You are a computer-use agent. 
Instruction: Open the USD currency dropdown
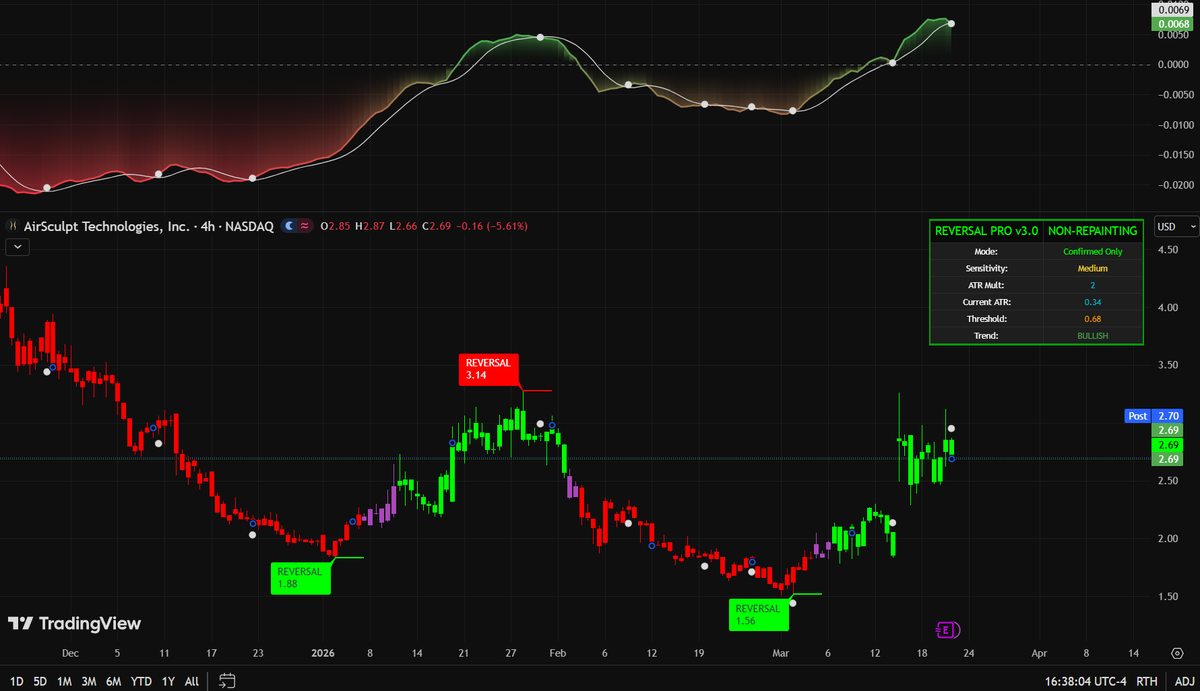point(1174,226)
